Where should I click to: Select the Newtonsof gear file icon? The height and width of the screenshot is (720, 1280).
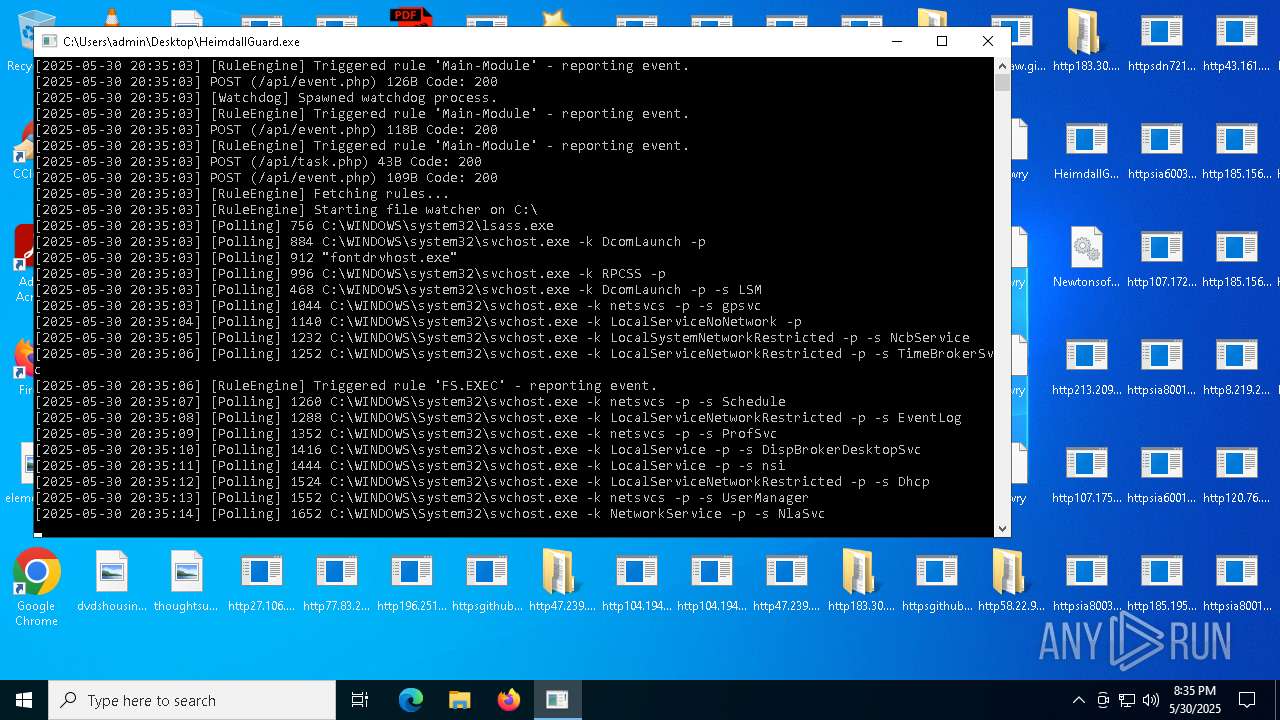pos(1086,256)
